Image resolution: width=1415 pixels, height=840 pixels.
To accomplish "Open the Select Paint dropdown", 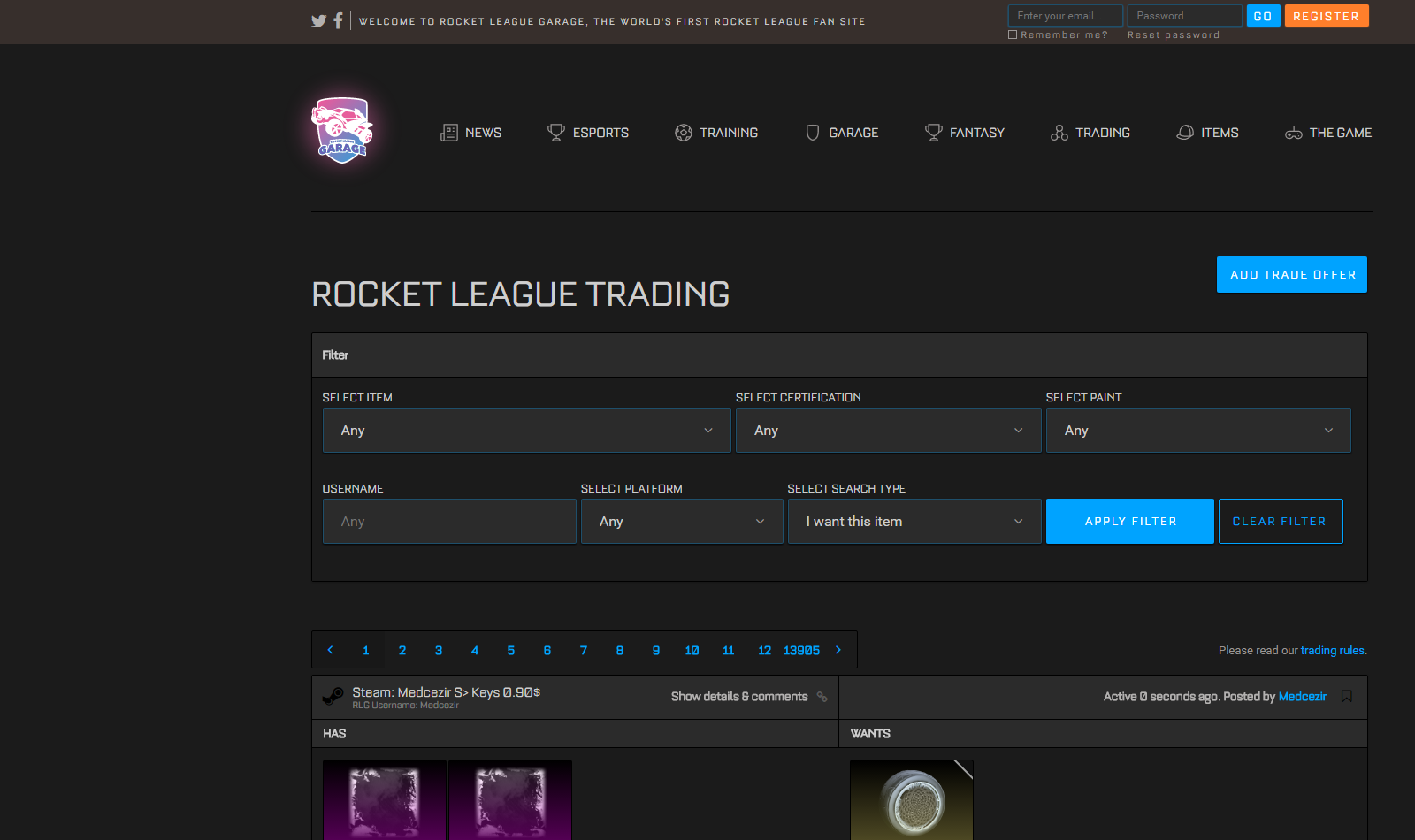I will (1198, 431).
